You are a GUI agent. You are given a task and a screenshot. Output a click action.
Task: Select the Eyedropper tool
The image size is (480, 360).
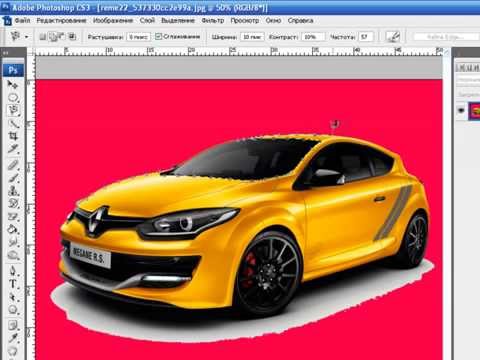click(13, 338)
